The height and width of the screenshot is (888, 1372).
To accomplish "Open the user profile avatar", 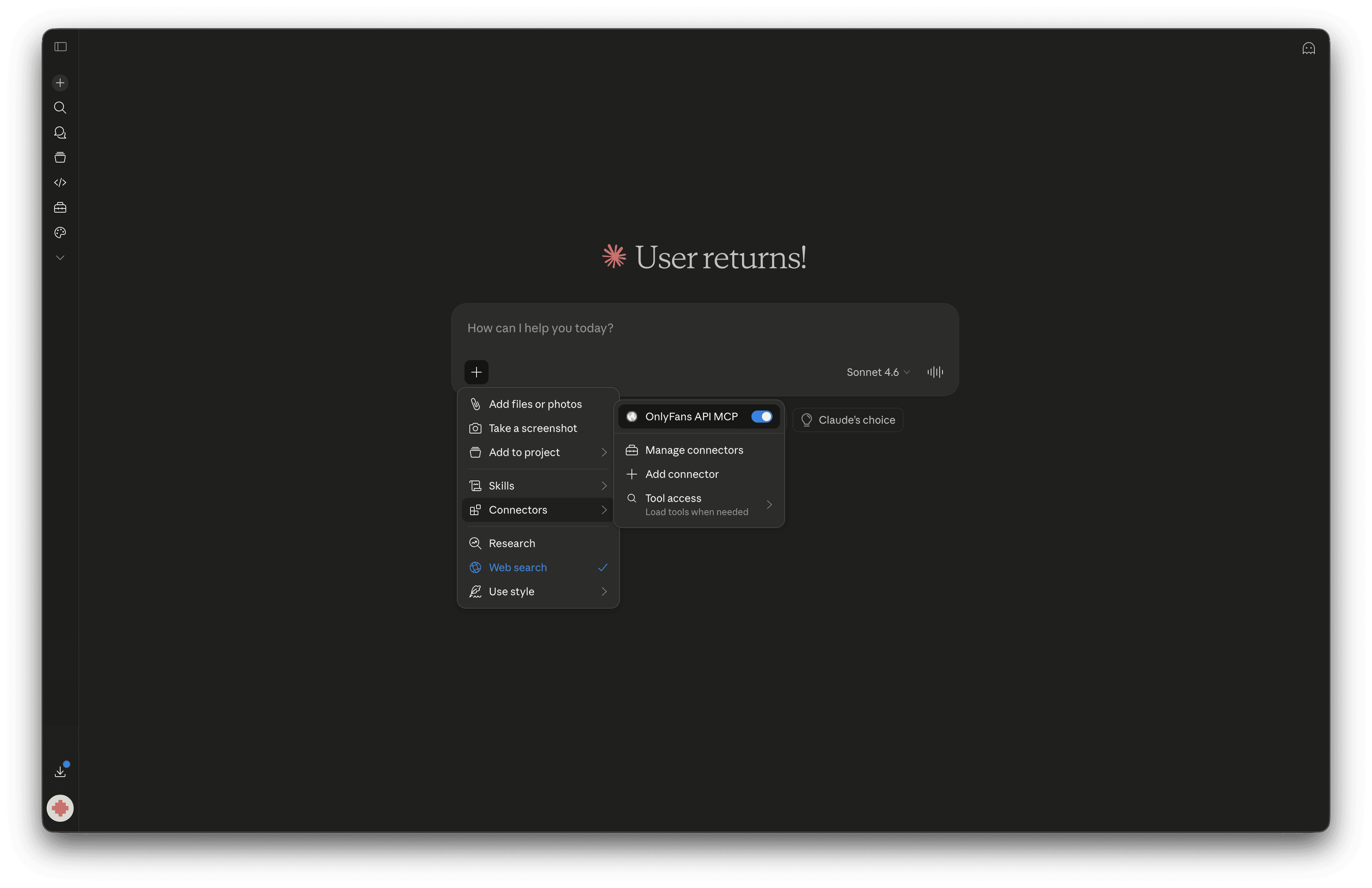I will click(x=60, y=809).
